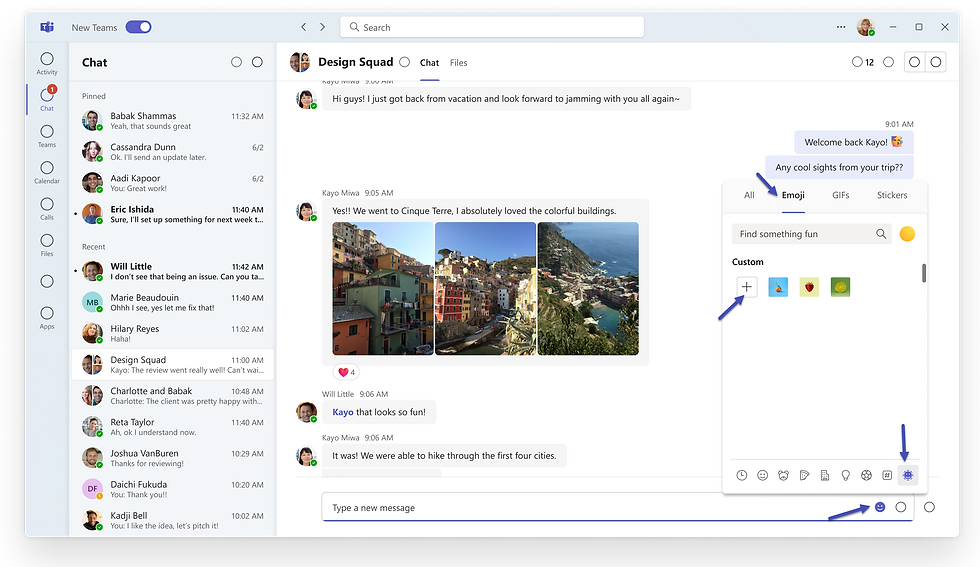Open the unread chat from Eric Ishida

point(172,214)
